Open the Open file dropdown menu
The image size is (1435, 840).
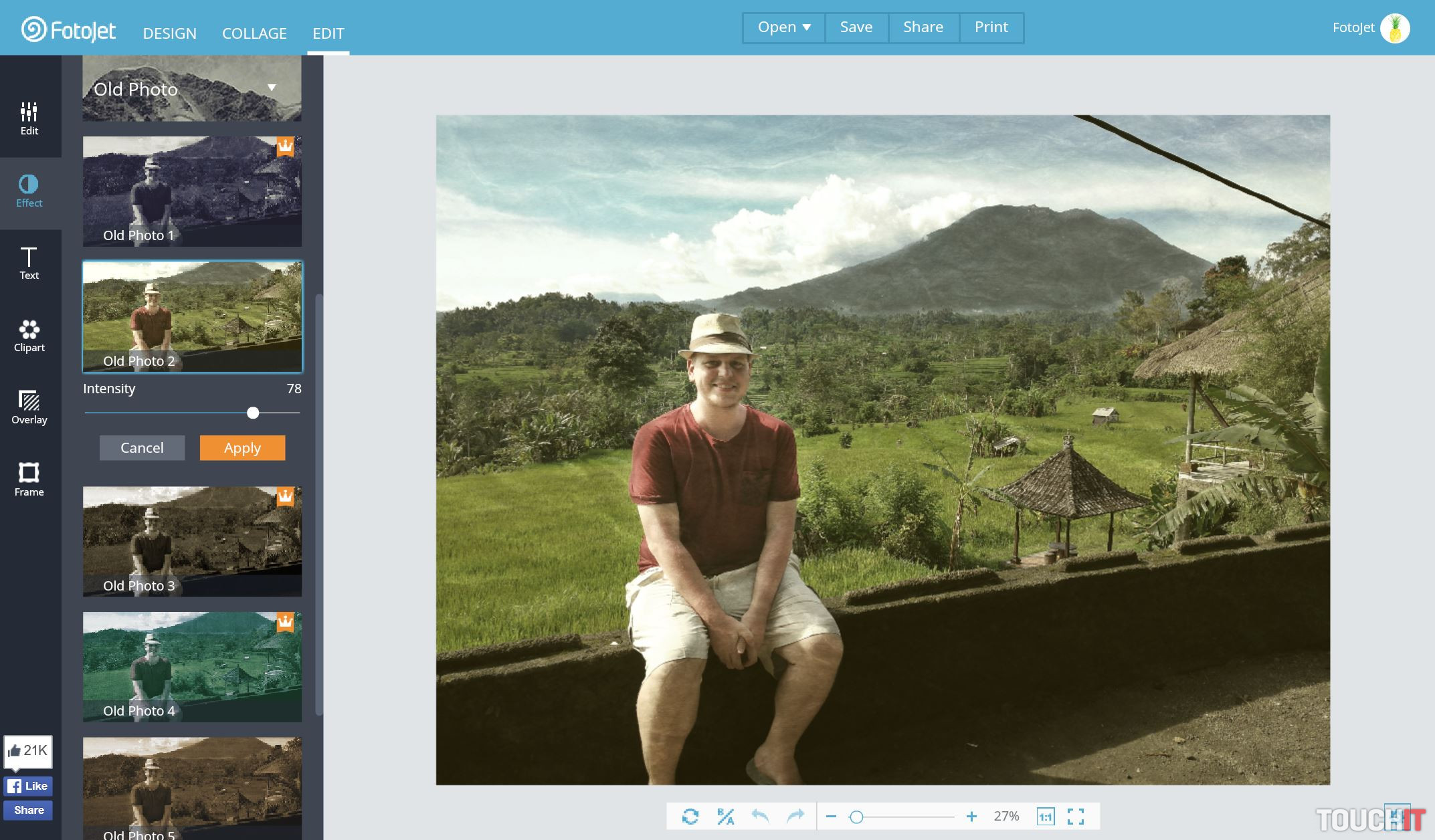783,27
